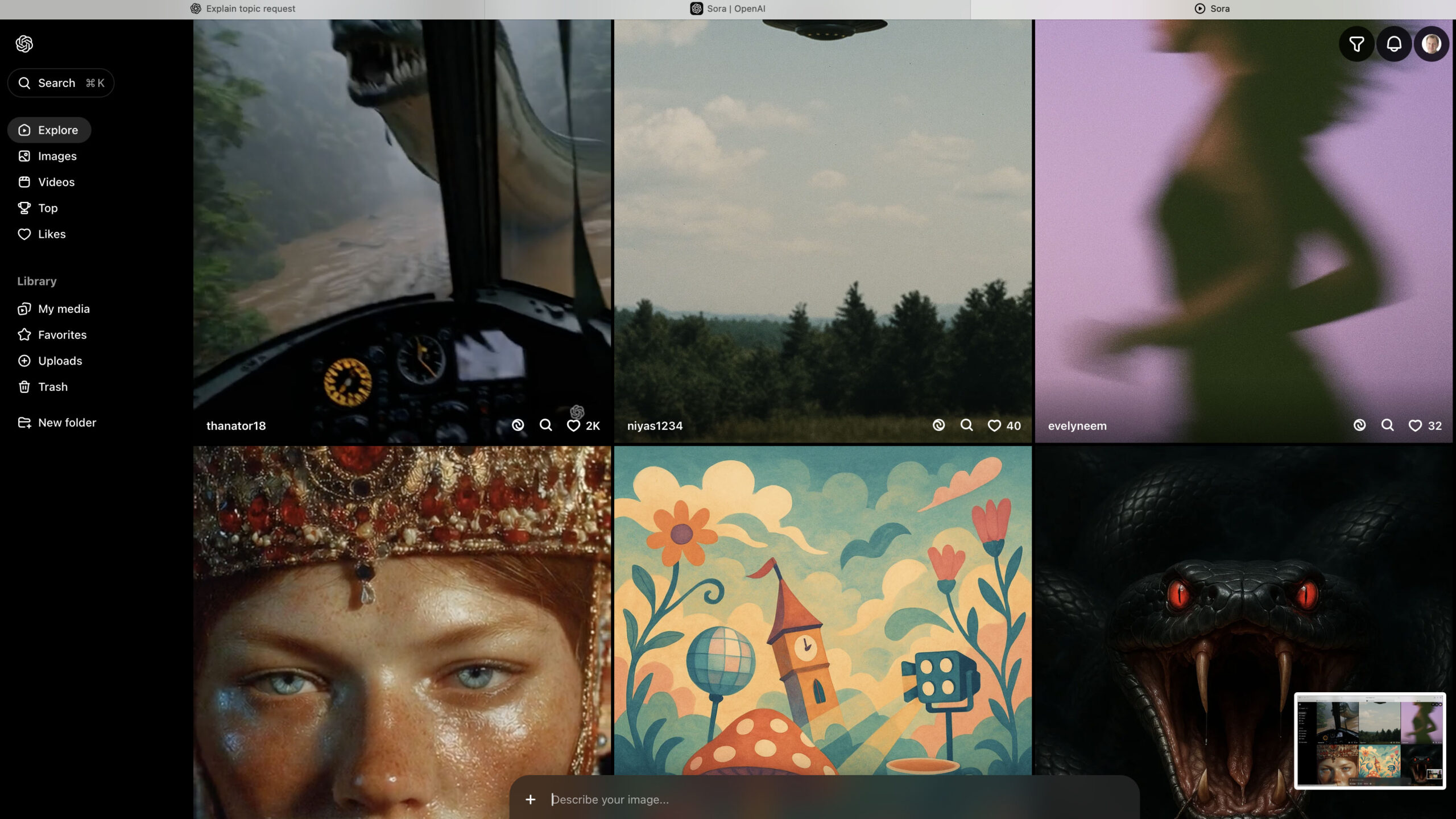
Task: Open the filter funnel icon
Action: [x=1356, y=44]
